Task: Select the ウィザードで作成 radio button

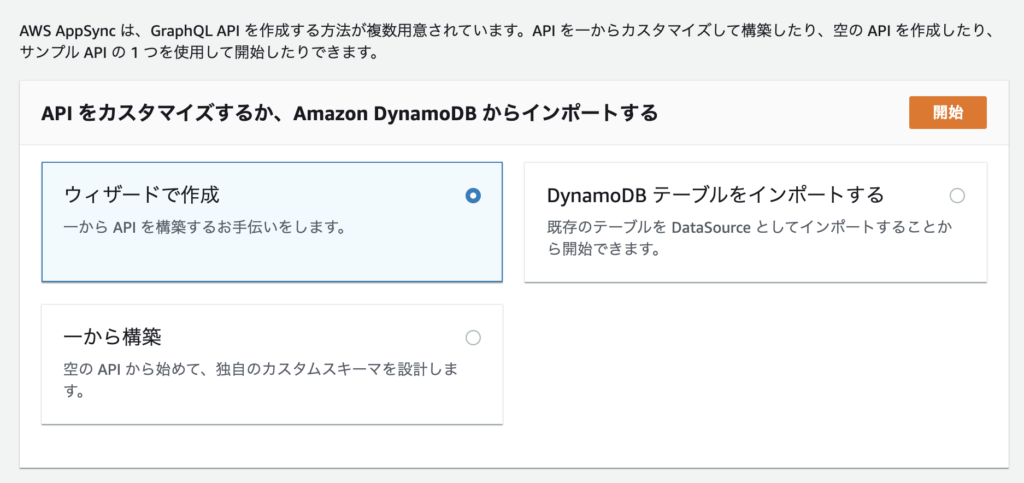Action: click(x=473, y=196)
